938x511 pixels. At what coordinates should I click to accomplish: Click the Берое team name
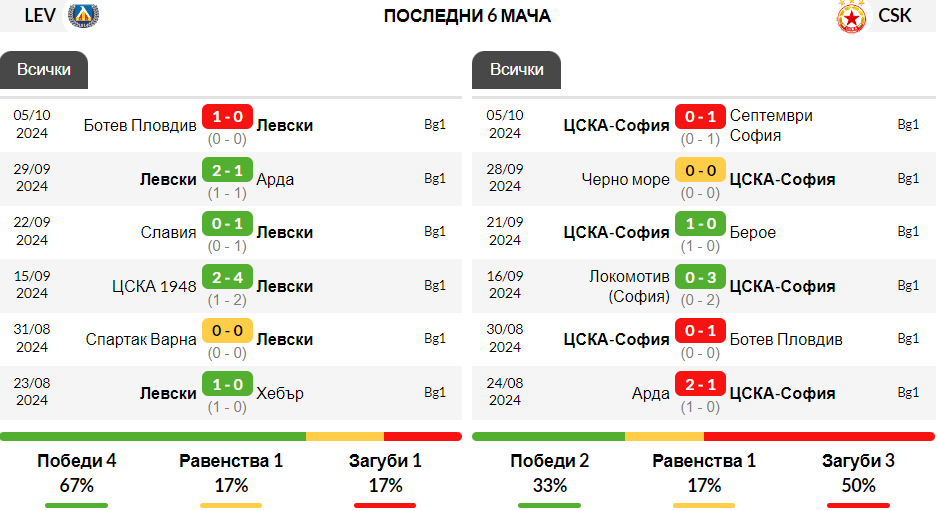click(x=753, y=233)
